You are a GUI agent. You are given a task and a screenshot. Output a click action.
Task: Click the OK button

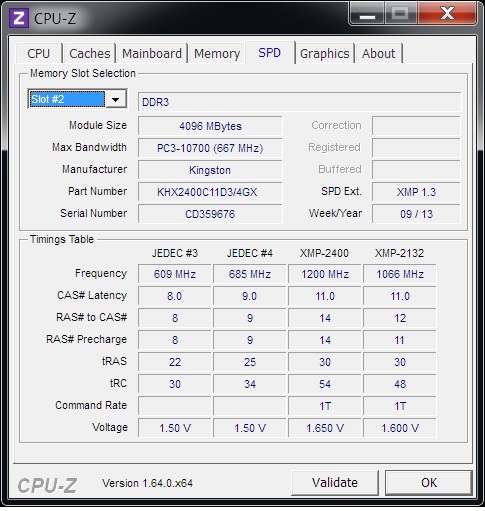pos(429,482)
